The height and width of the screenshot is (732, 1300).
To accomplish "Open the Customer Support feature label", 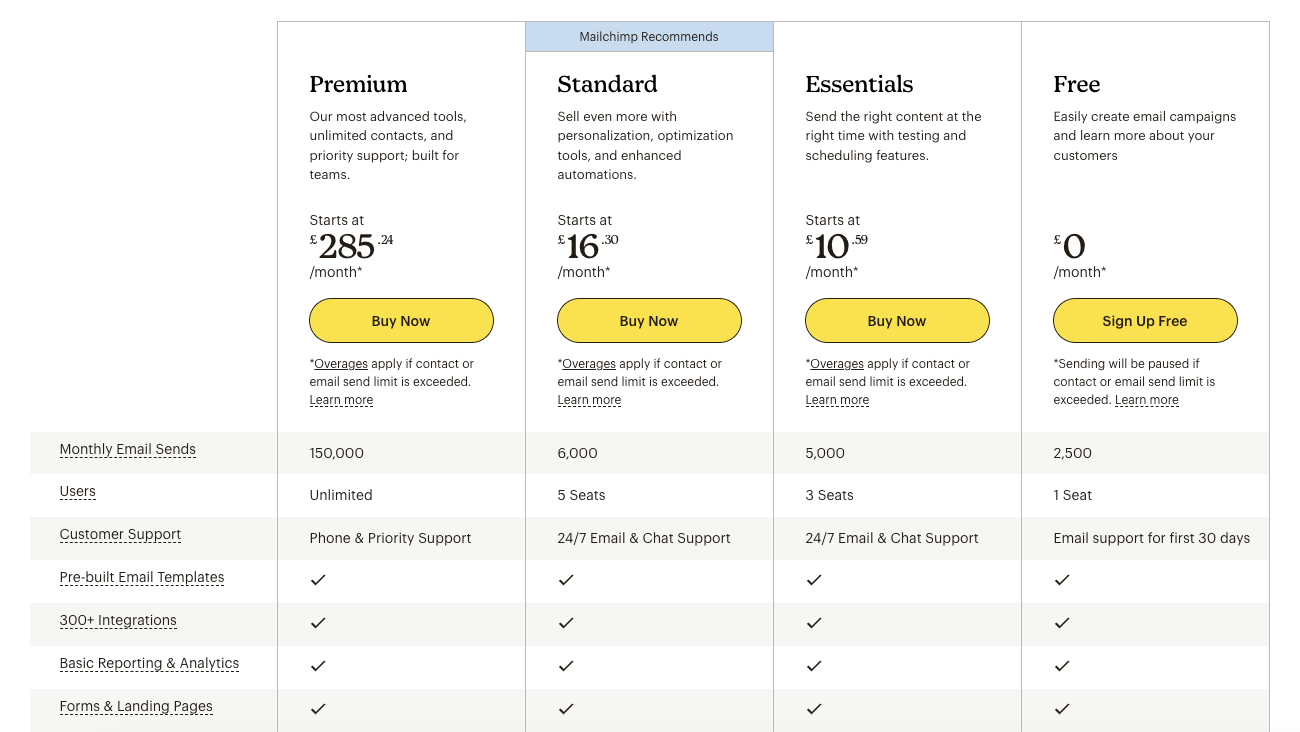I will [x=120, y=534].
